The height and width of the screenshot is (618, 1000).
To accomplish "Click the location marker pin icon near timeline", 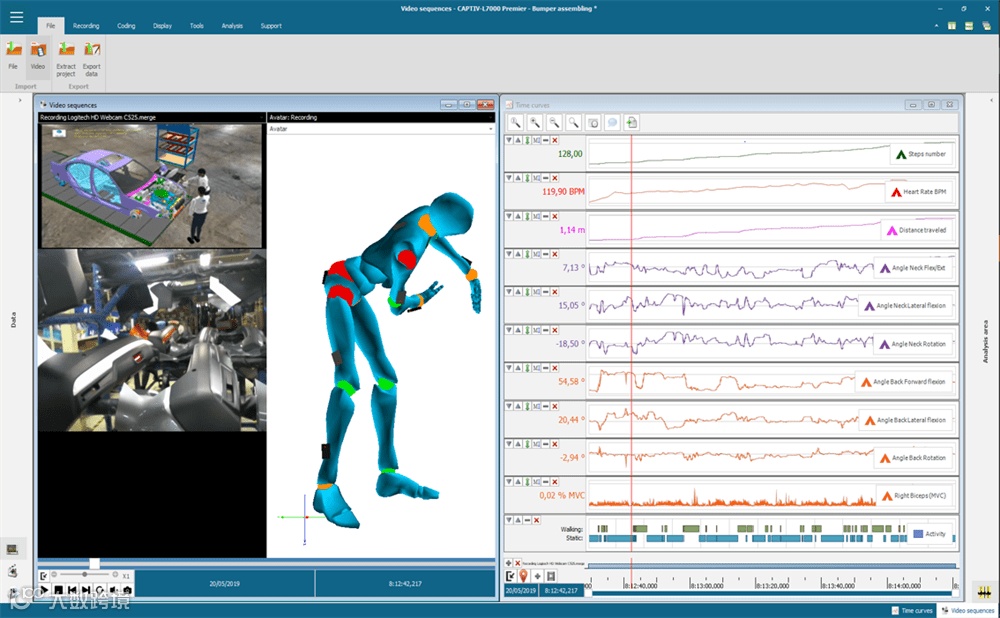I will click(x=523, y=576).
